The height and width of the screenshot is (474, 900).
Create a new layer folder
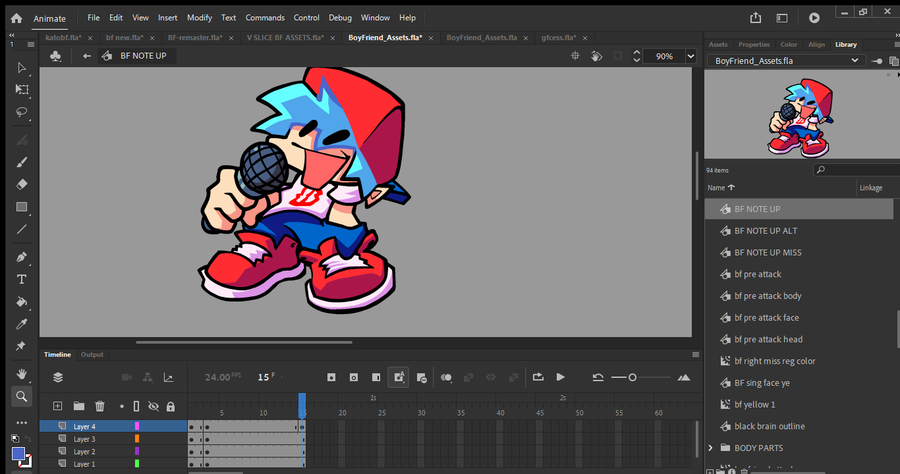(x=79, y=406)
